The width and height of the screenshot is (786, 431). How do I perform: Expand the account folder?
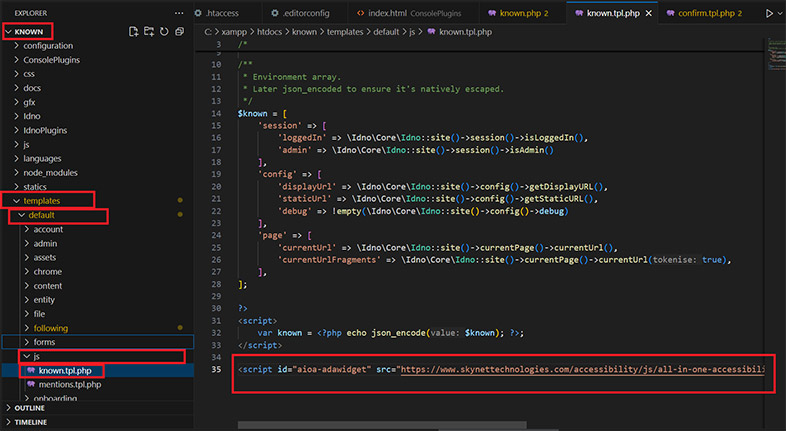(x=48, y=229)
